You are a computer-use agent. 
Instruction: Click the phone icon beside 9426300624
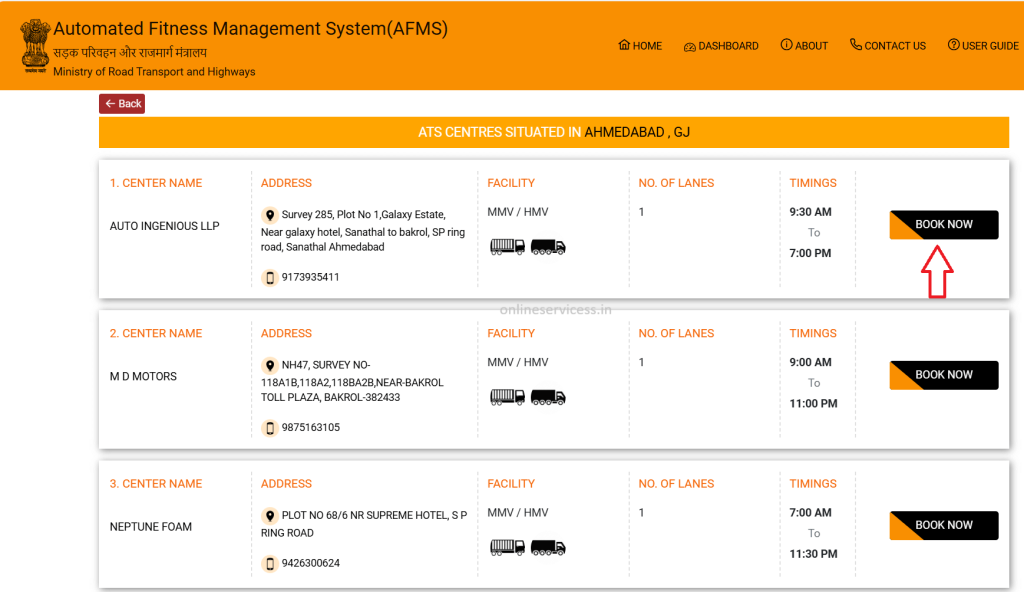pyautogui.click(x=269, y=563)
